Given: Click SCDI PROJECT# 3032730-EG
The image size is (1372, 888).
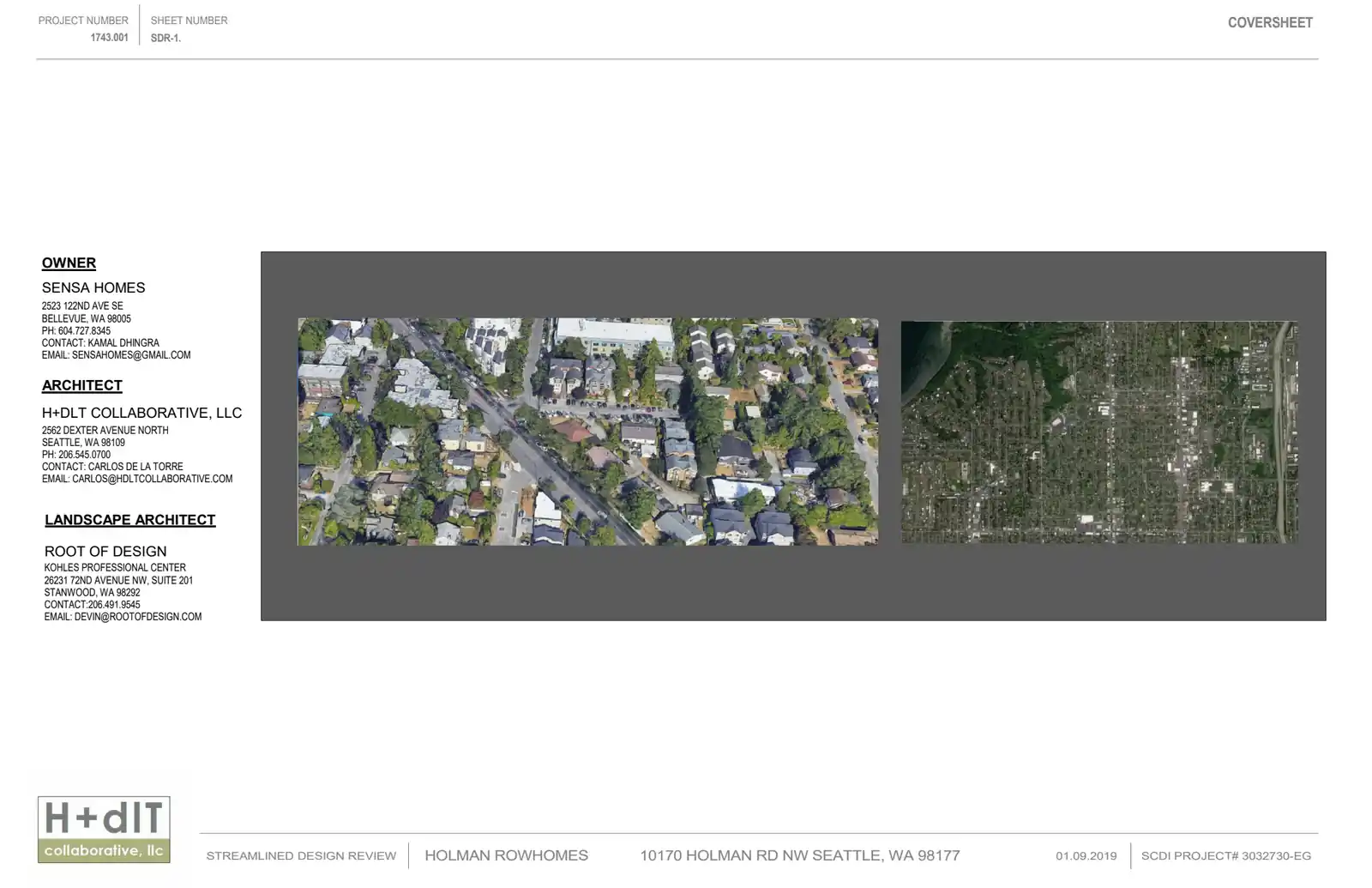Looking at the screenshot, I should tap(1226, 856).
